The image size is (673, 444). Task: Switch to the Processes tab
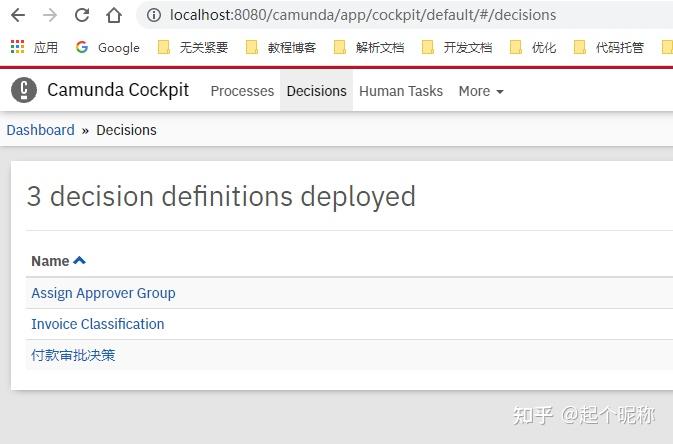(242, 91)
